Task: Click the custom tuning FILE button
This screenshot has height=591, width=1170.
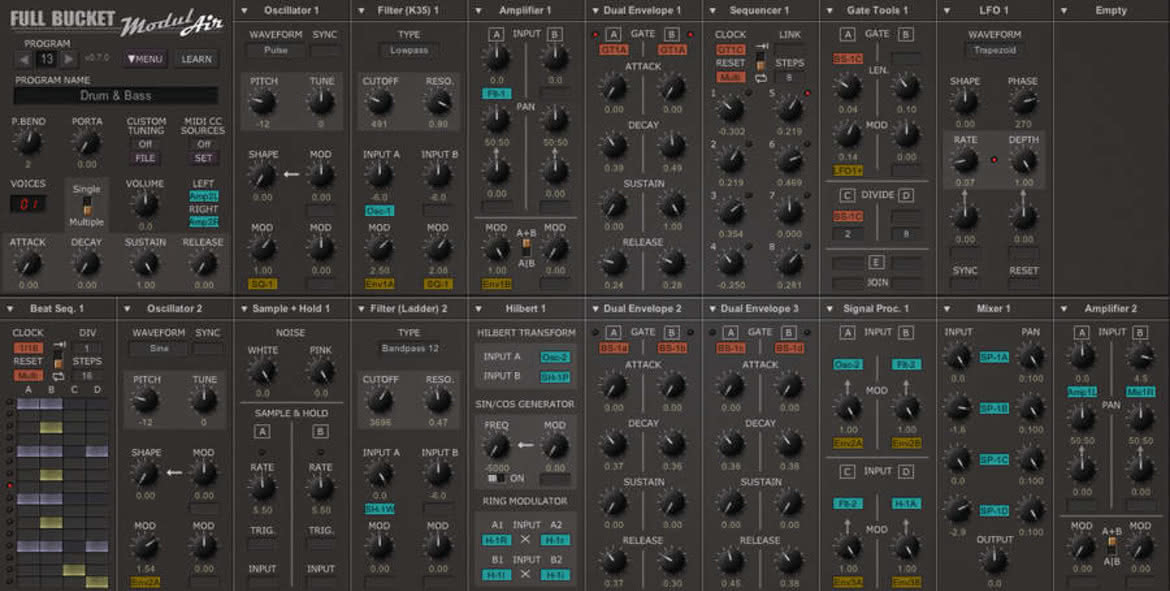Action: (x=145, y=158)
